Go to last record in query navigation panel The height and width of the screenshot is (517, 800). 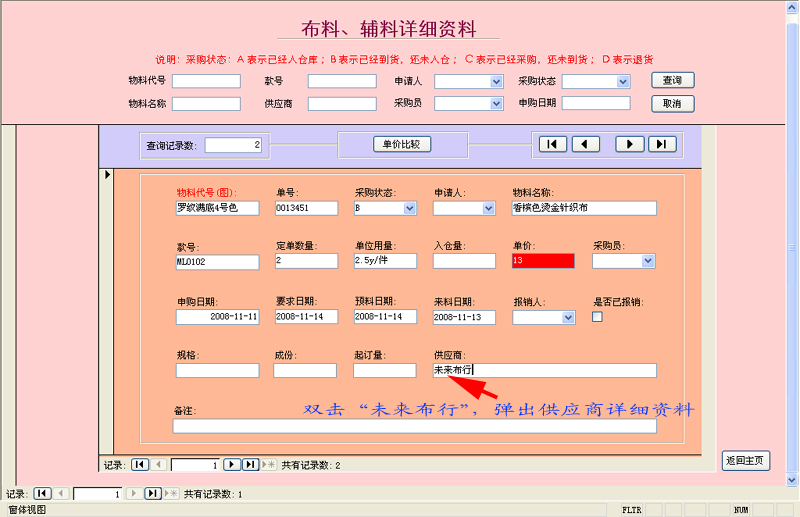(x=662, y=144)
